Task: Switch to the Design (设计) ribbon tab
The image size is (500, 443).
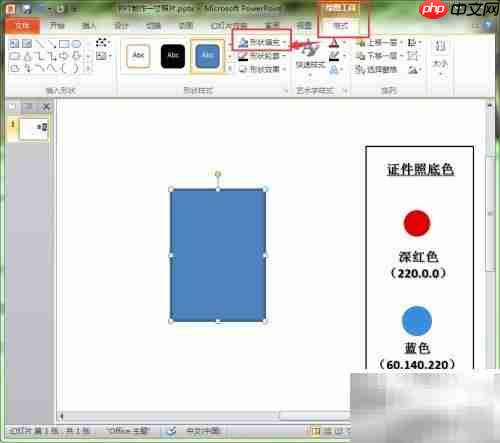Action: (x=121, y=26)
